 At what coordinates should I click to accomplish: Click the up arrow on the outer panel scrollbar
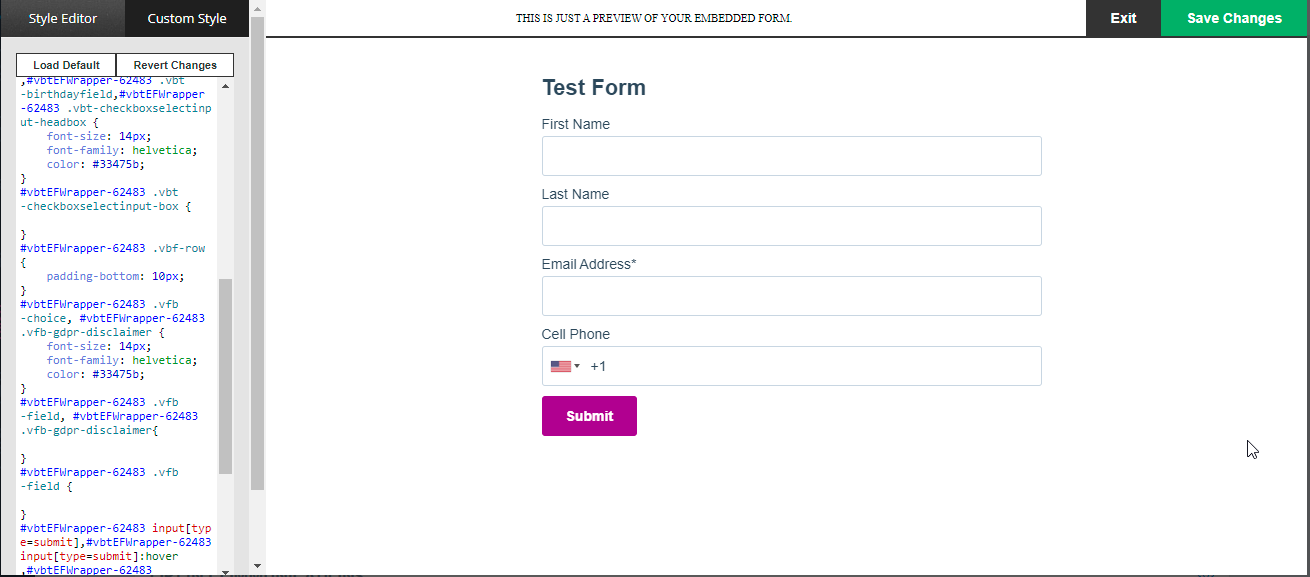tap(258, 8)
